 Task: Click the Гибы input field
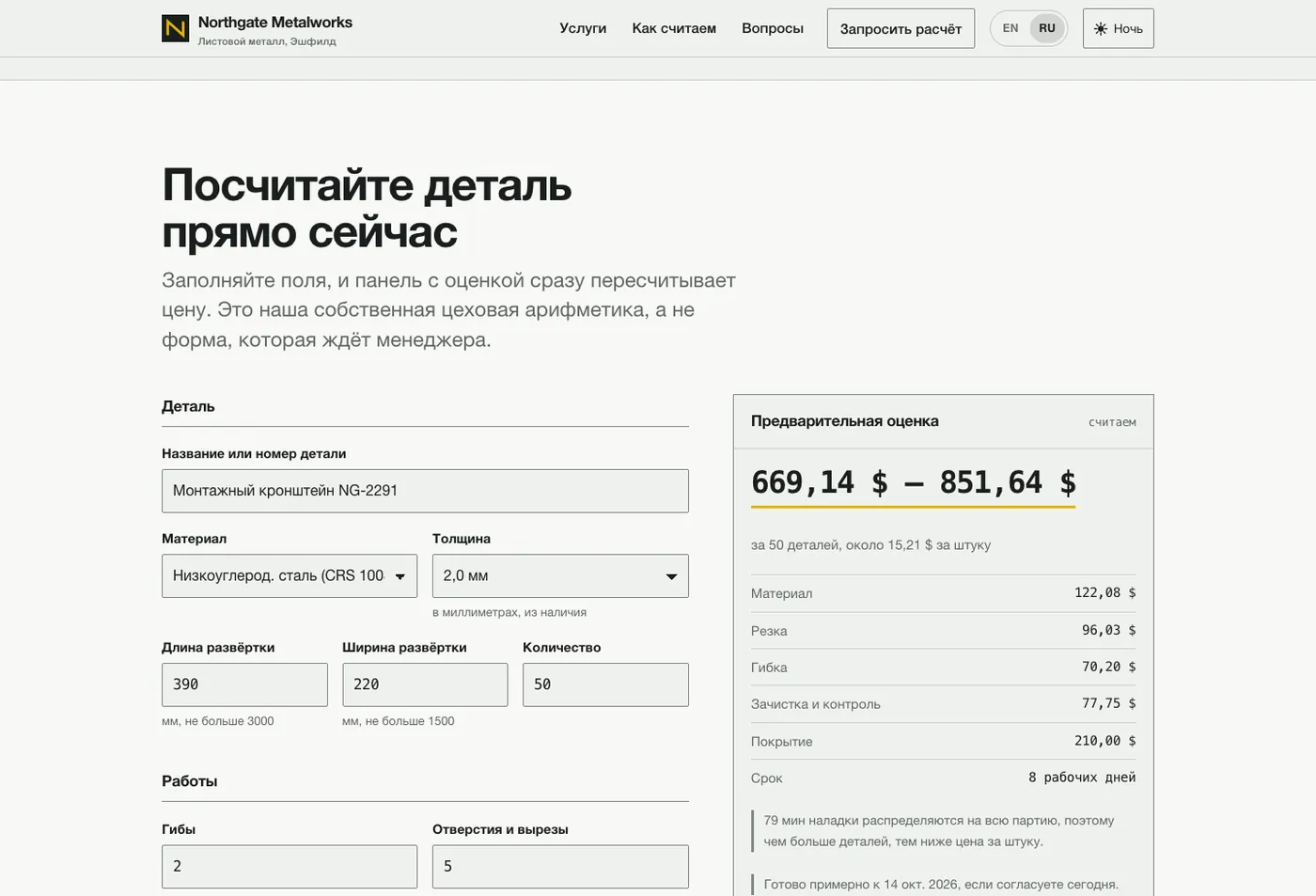pyautogui.click(x=290, y=866)
